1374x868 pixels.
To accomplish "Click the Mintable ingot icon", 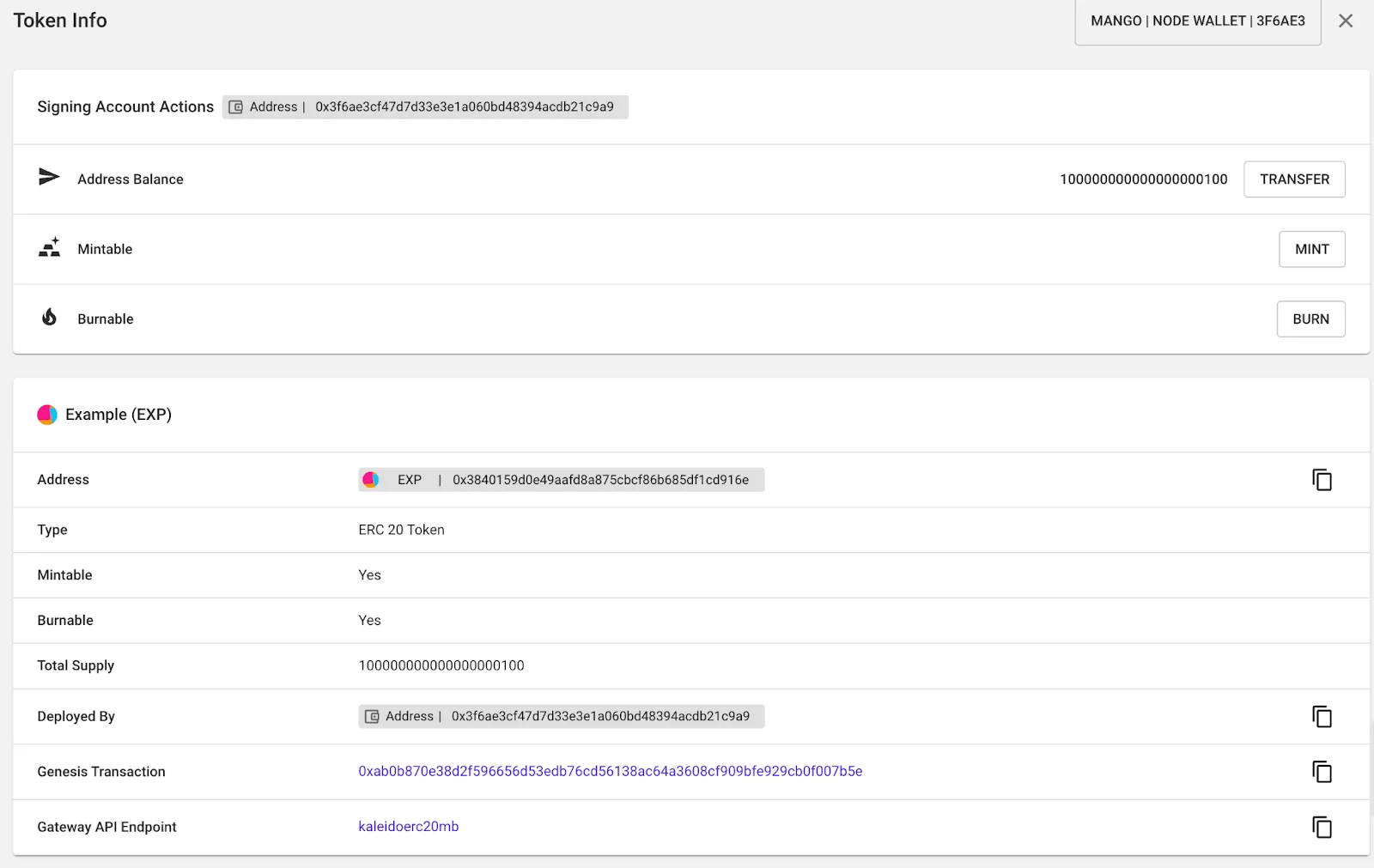I will [50, 248].
